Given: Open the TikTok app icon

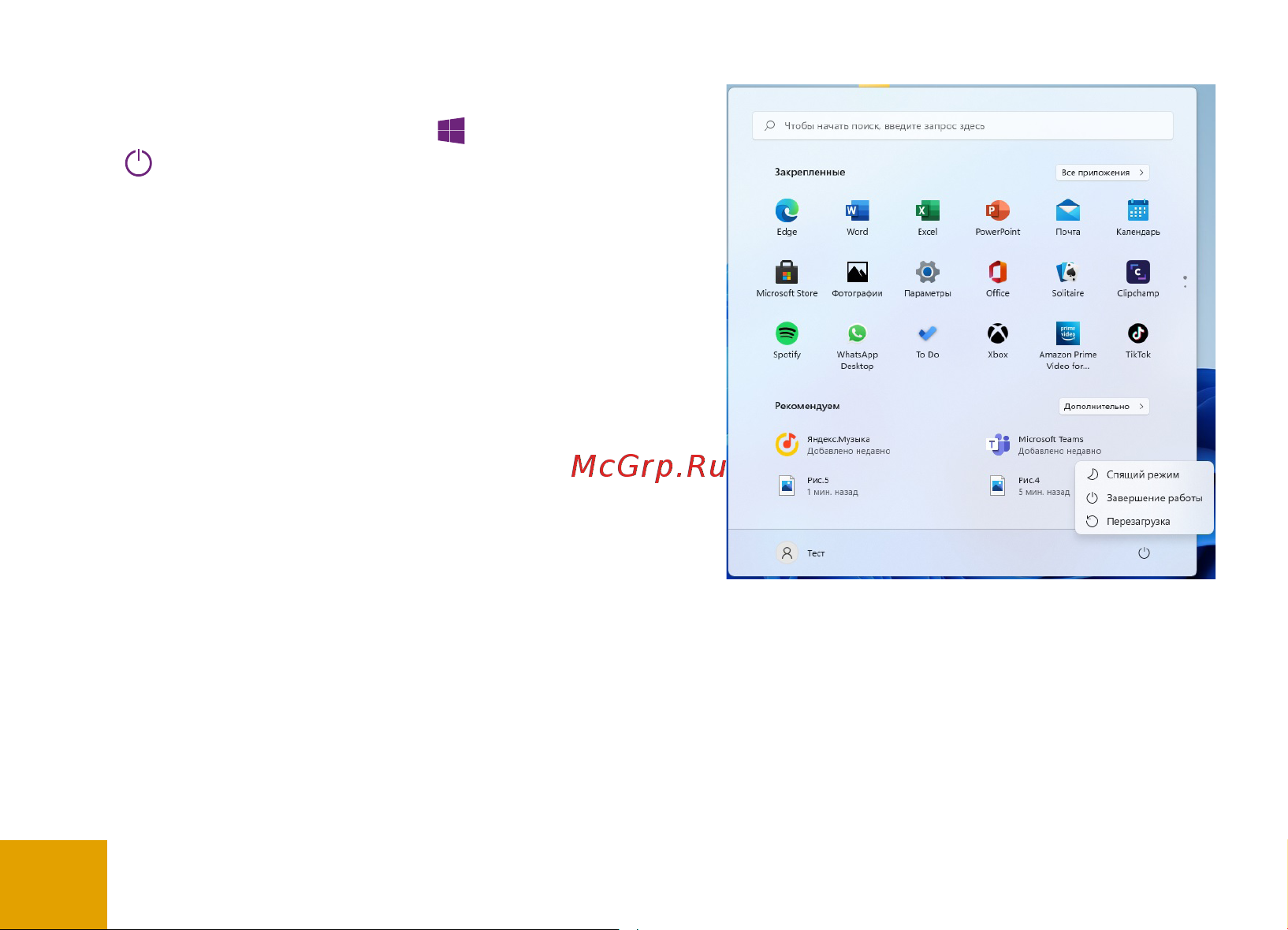Looking at the screenshot, I should coord(1137,333).
